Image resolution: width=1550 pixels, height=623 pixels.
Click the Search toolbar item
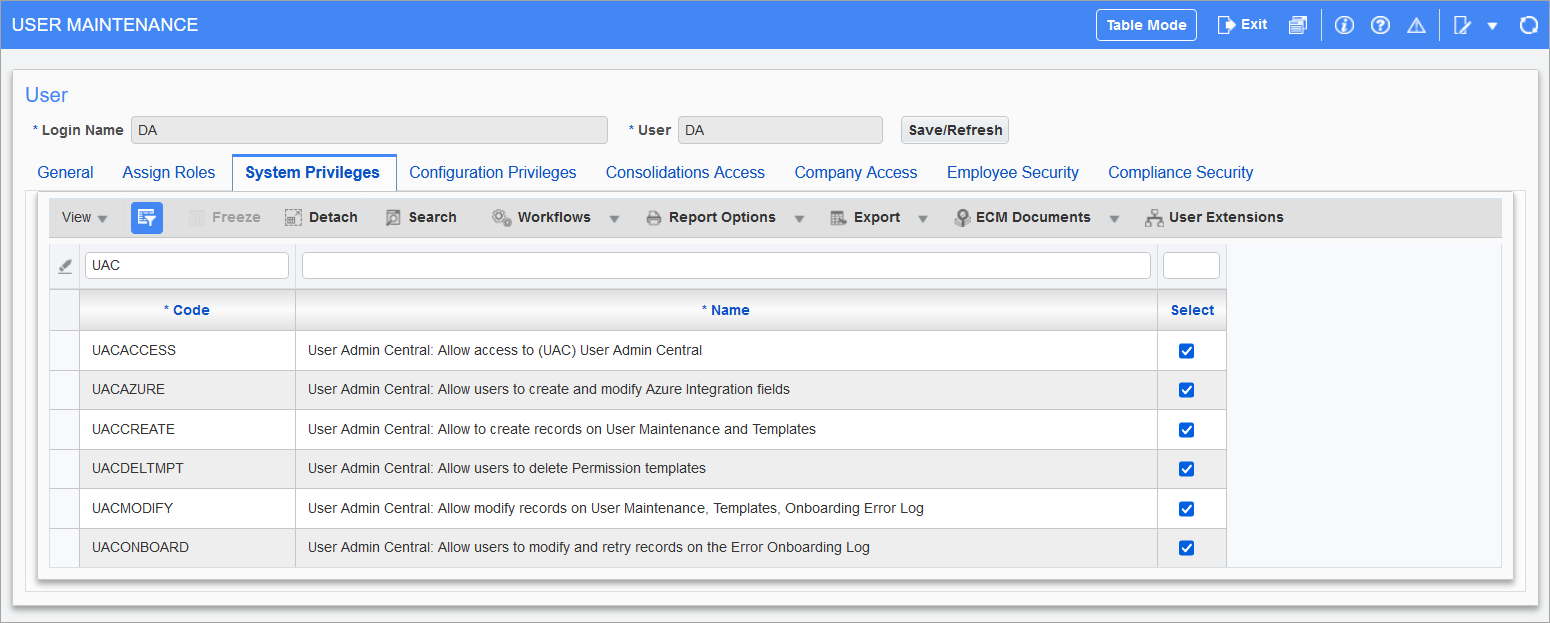point(421,217)
